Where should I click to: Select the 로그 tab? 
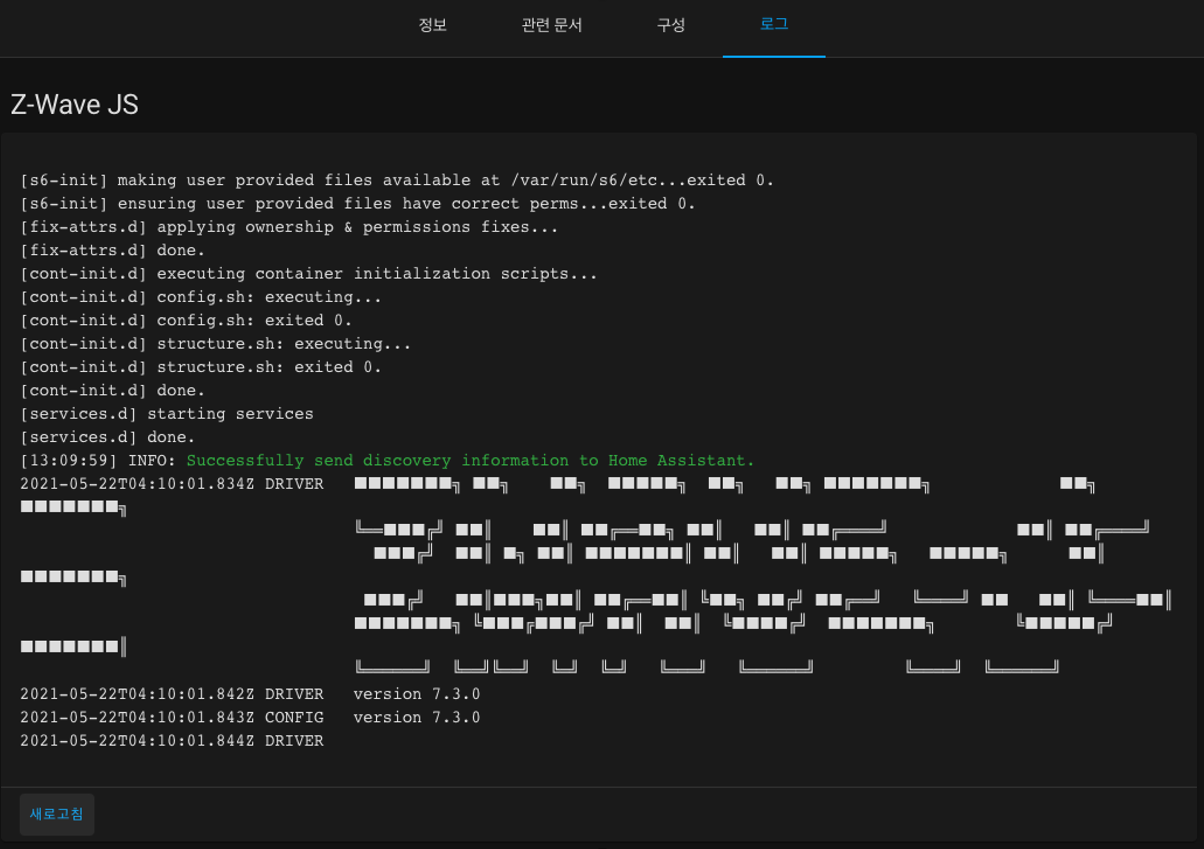774,26
